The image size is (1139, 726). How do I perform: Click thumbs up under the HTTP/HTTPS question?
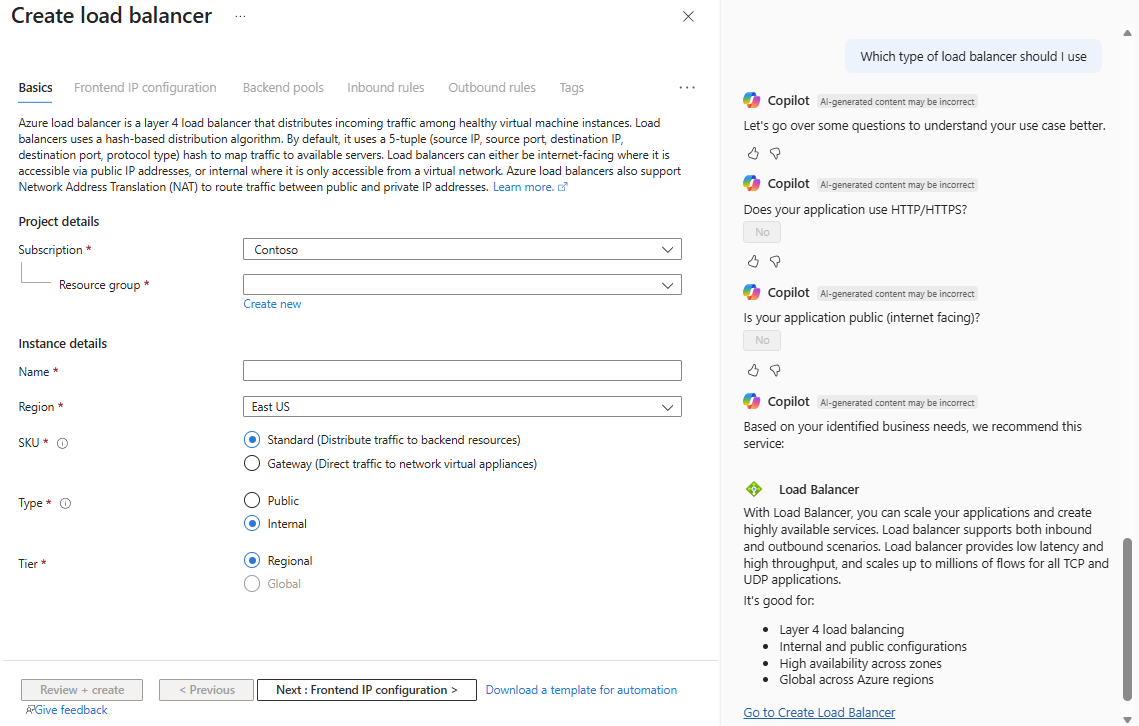click(x=753, y=262)
